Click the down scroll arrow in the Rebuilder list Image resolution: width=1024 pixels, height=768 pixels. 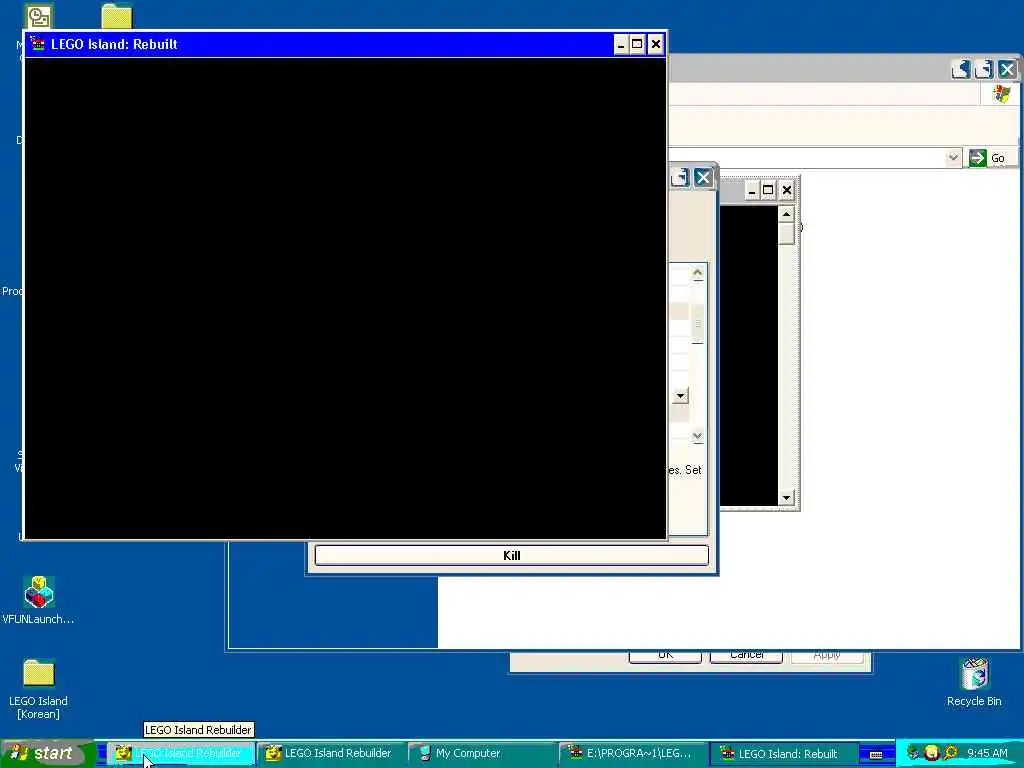pos(697,436)
